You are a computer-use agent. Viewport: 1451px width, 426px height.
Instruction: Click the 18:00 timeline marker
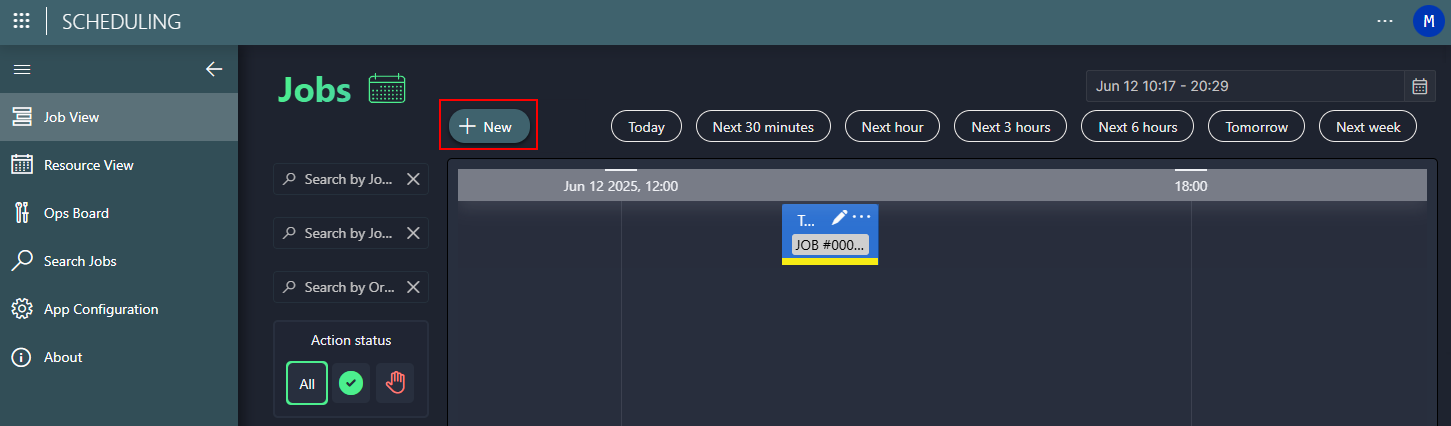pyautogui.click(x=1191, y=186)
